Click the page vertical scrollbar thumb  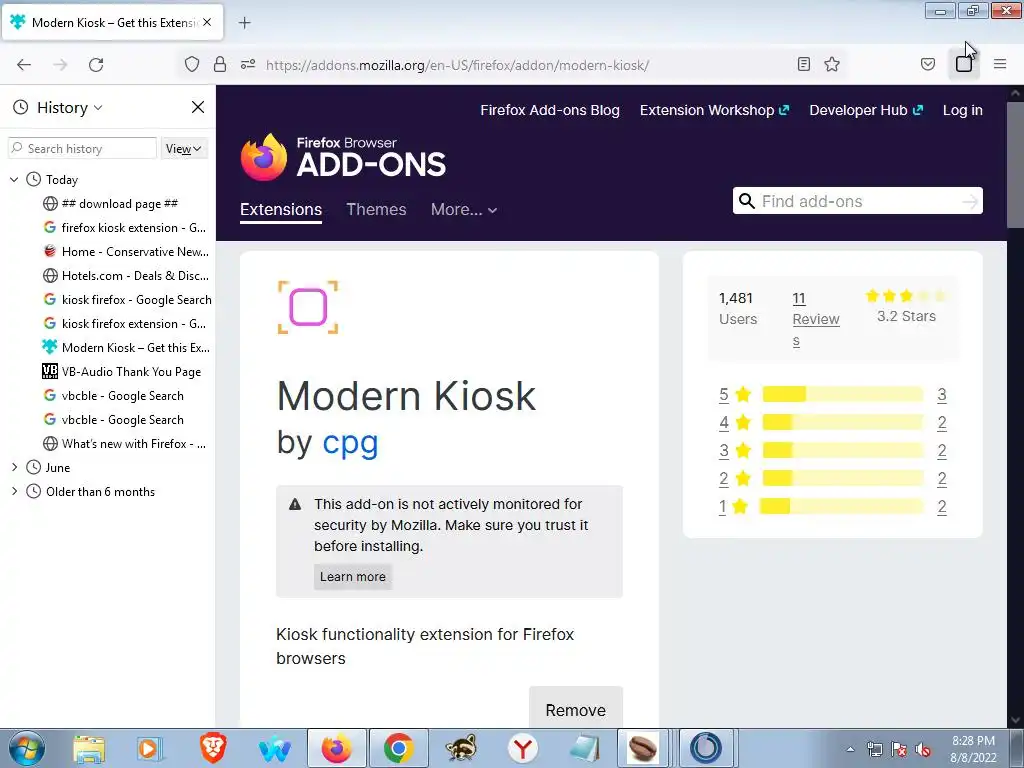point(1015,167)
